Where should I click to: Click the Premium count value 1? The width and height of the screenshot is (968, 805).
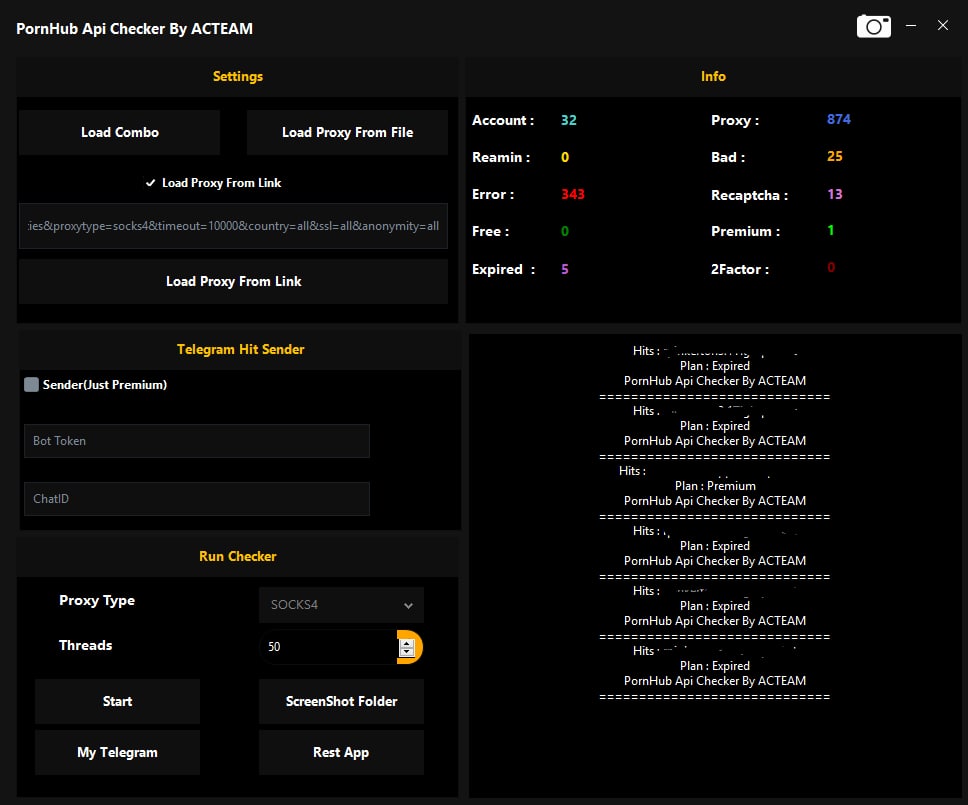(831, 230)
